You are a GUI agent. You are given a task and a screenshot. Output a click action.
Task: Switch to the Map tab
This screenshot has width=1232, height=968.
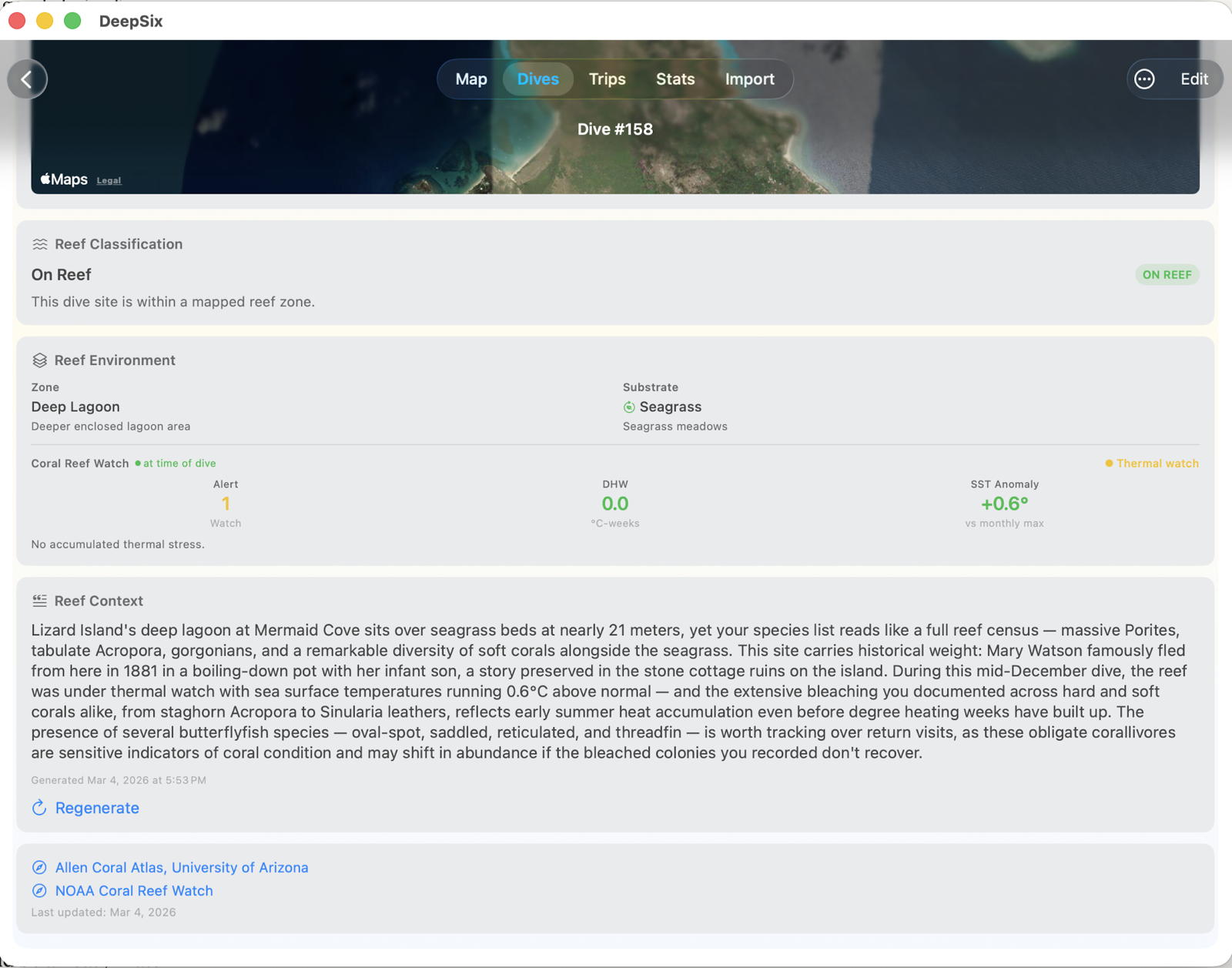pyautogui.click(x=471, y=79)
